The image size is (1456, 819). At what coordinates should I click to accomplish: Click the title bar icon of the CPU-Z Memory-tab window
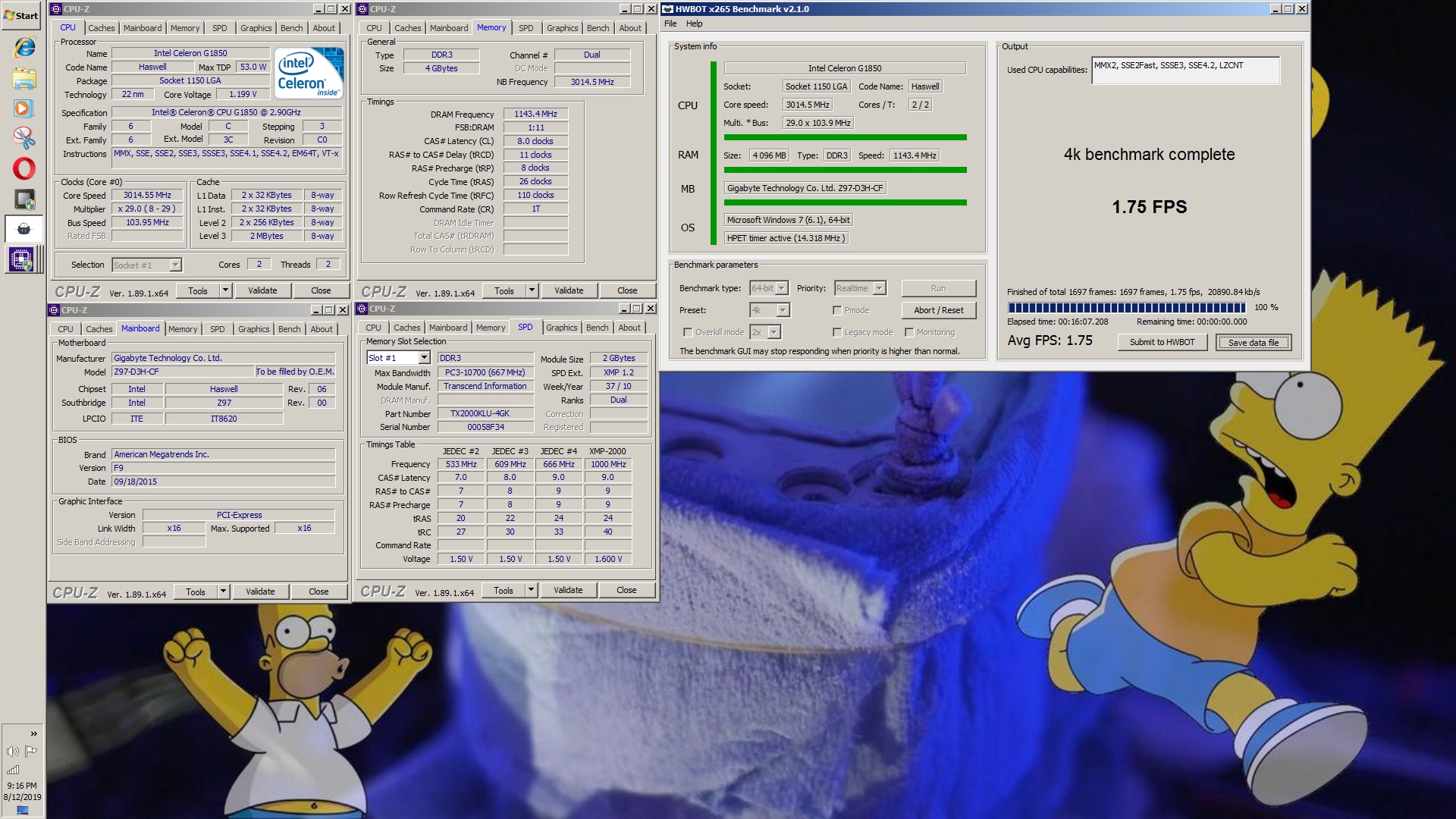point(362,9)
